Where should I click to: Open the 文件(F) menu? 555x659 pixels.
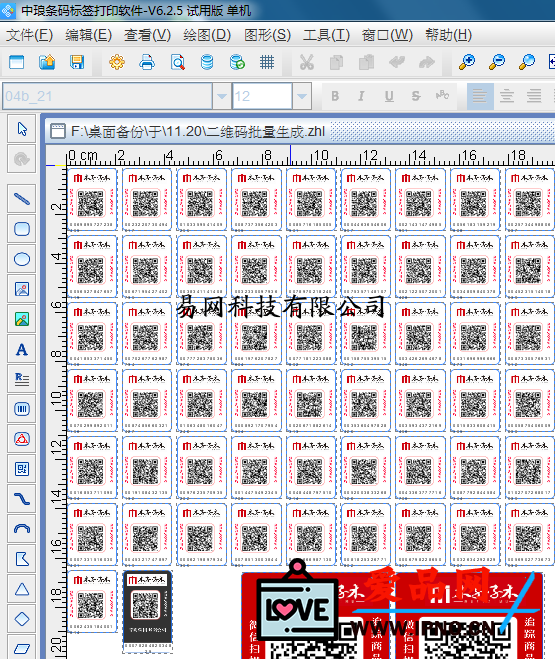[29, 35]
